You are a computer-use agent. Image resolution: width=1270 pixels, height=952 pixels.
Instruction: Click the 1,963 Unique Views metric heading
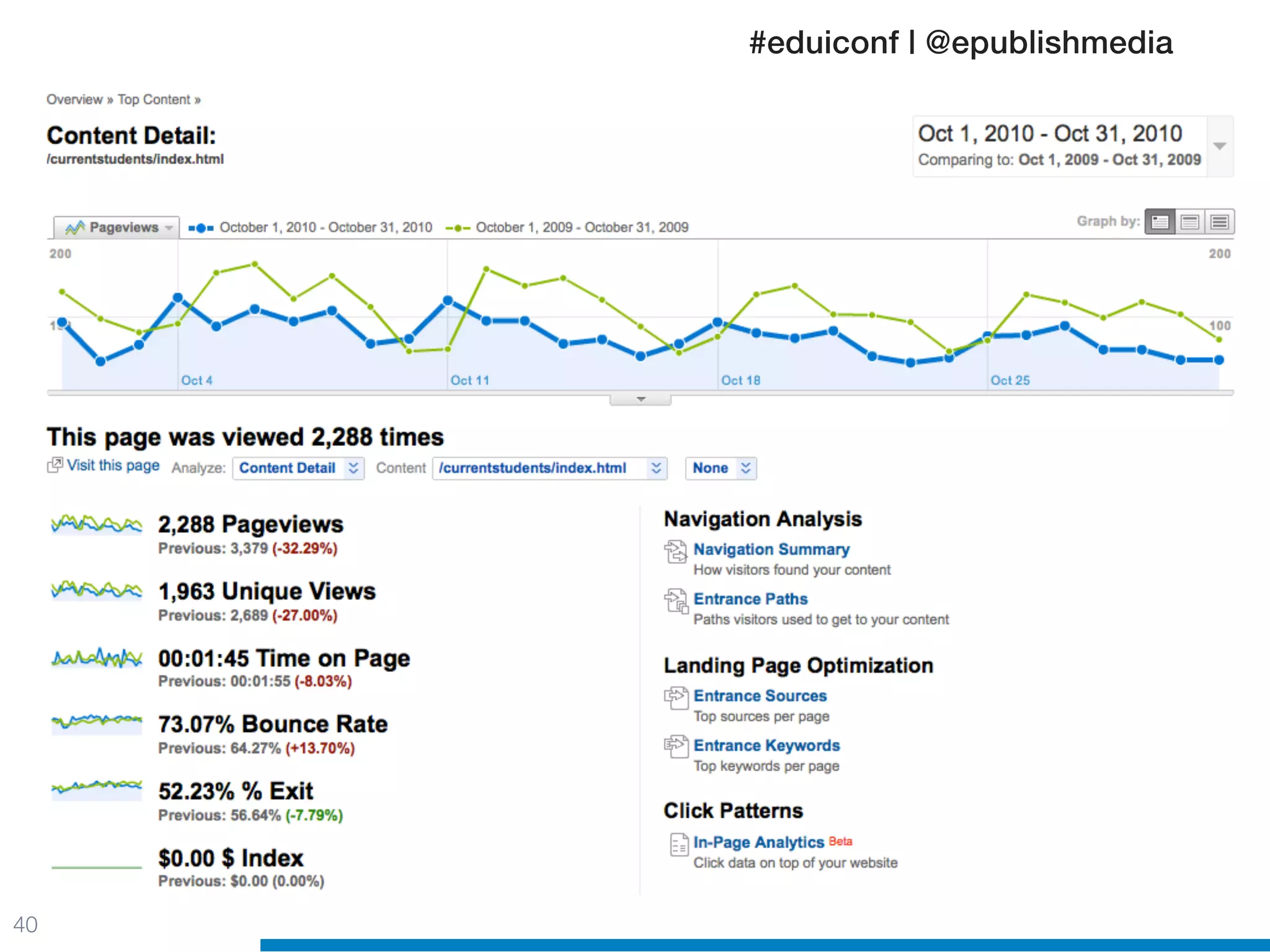(x=267, y=591)
